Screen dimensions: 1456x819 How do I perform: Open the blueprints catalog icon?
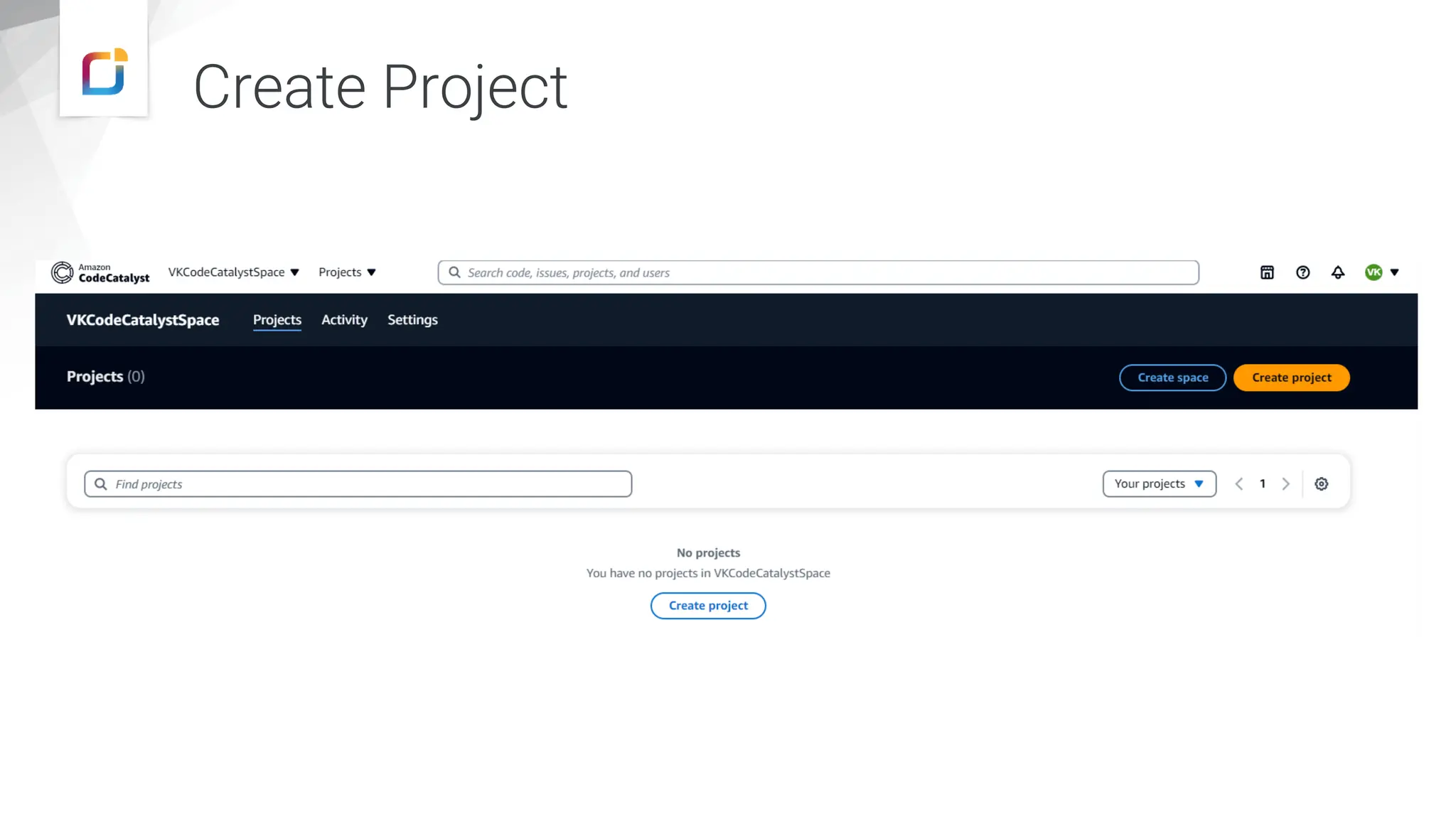point(1267,272)
